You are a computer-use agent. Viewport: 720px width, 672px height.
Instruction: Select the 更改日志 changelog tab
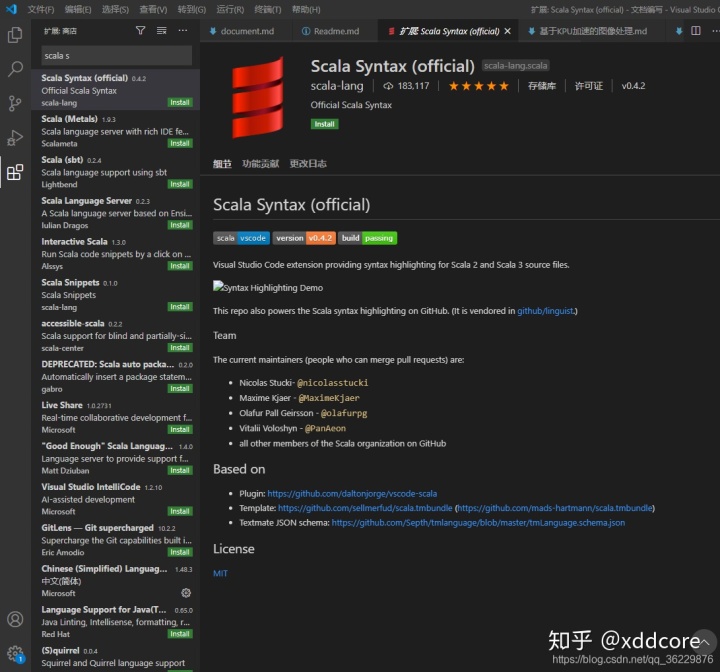click(x=308, y=164)
